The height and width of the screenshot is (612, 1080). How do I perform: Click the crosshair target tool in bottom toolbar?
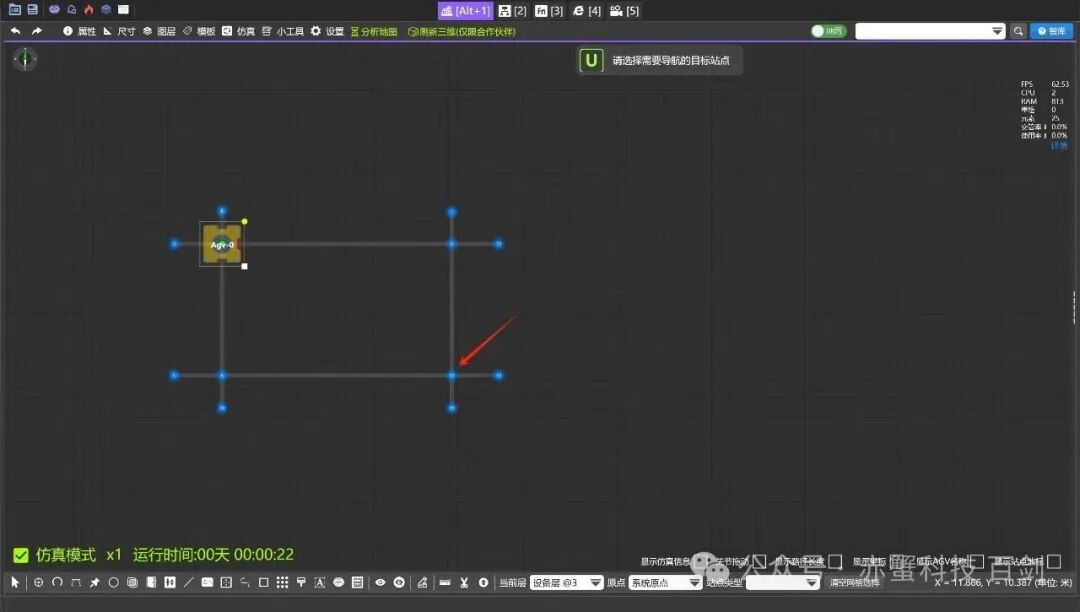(x=39, y=582)
